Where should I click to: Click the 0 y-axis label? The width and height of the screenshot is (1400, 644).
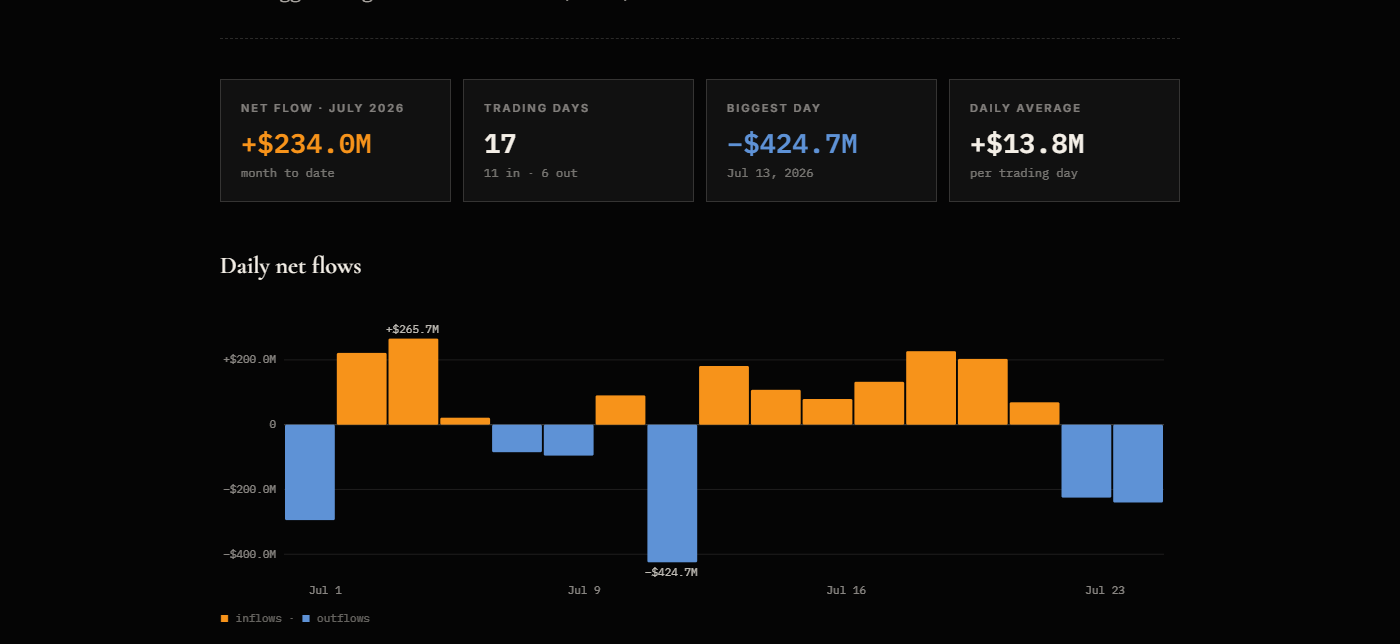(x=273, y=424)
